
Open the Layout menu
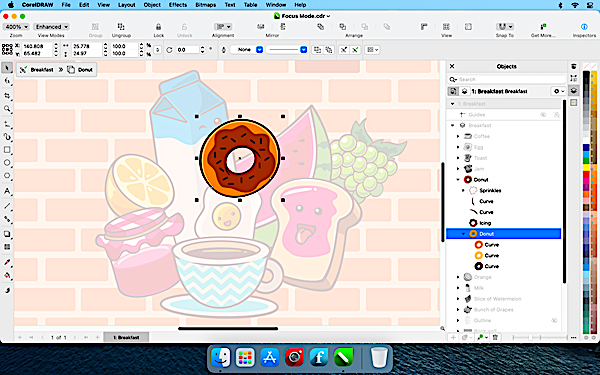tap(127, 5)
